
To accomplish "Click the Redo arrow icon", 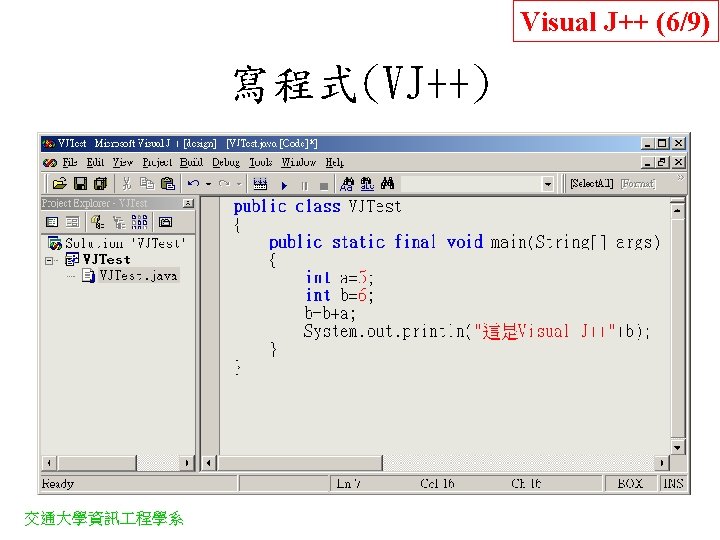I will 224,184.
